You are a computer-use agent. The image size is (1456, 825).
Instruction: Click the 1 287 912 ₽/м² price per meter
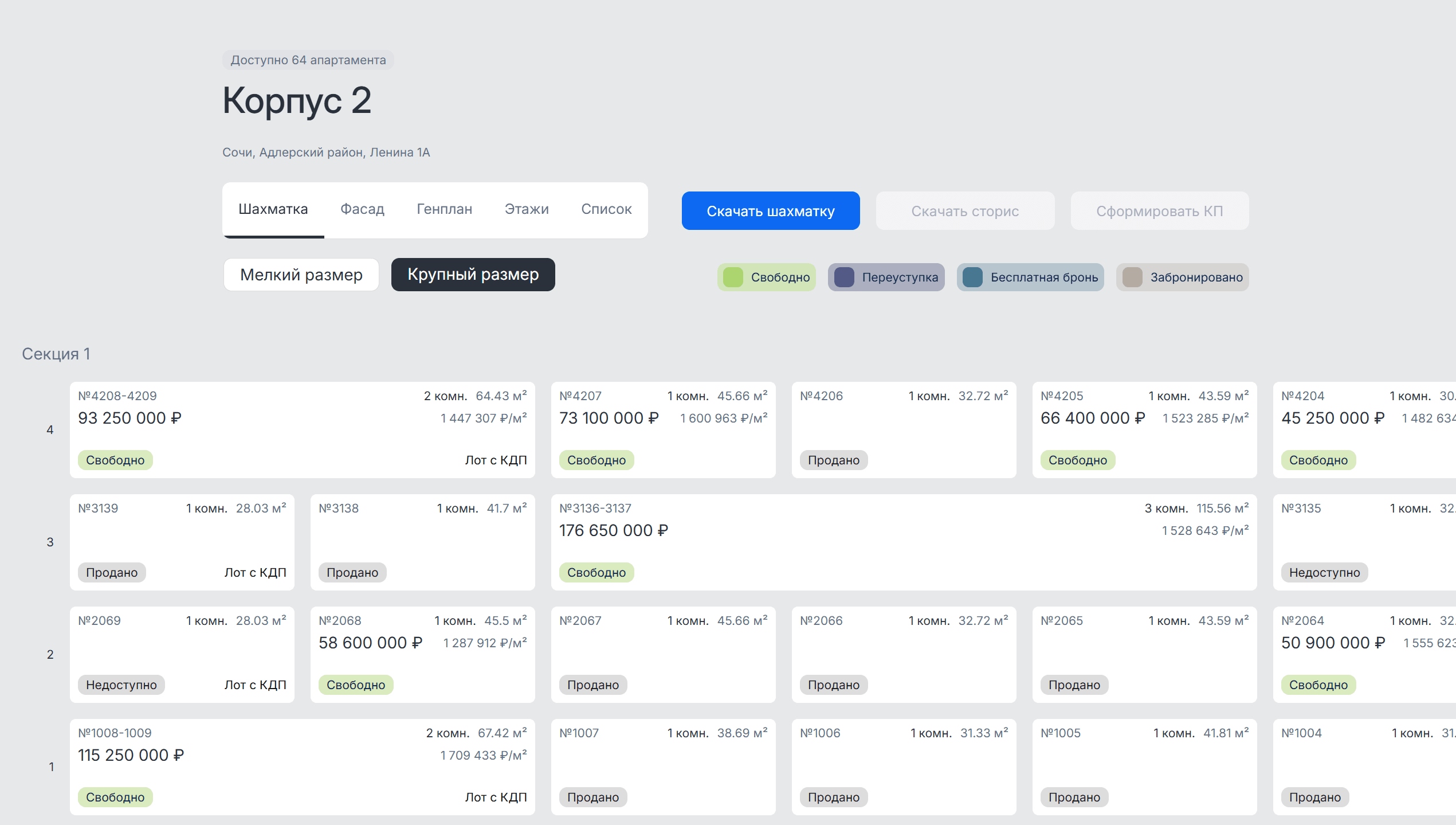pos(485,643)
